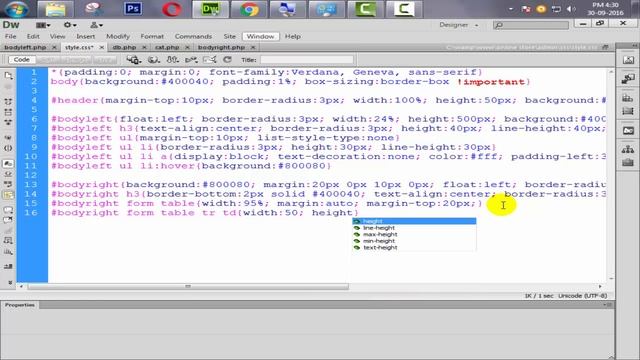Switch to the db.php document tab
The image size is (640, 360).
[124, 47]
